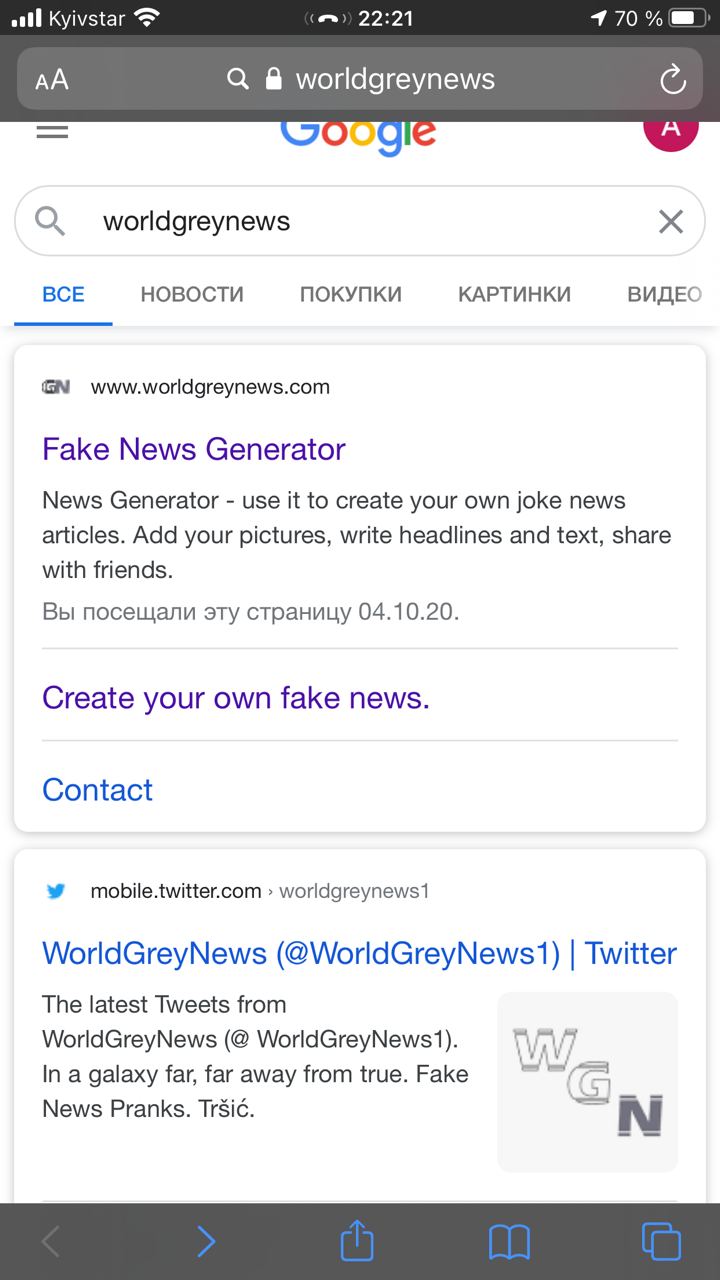Tap the magnifier icon in search box
This screenshot has height=1280, width=720.
[50, 221]
